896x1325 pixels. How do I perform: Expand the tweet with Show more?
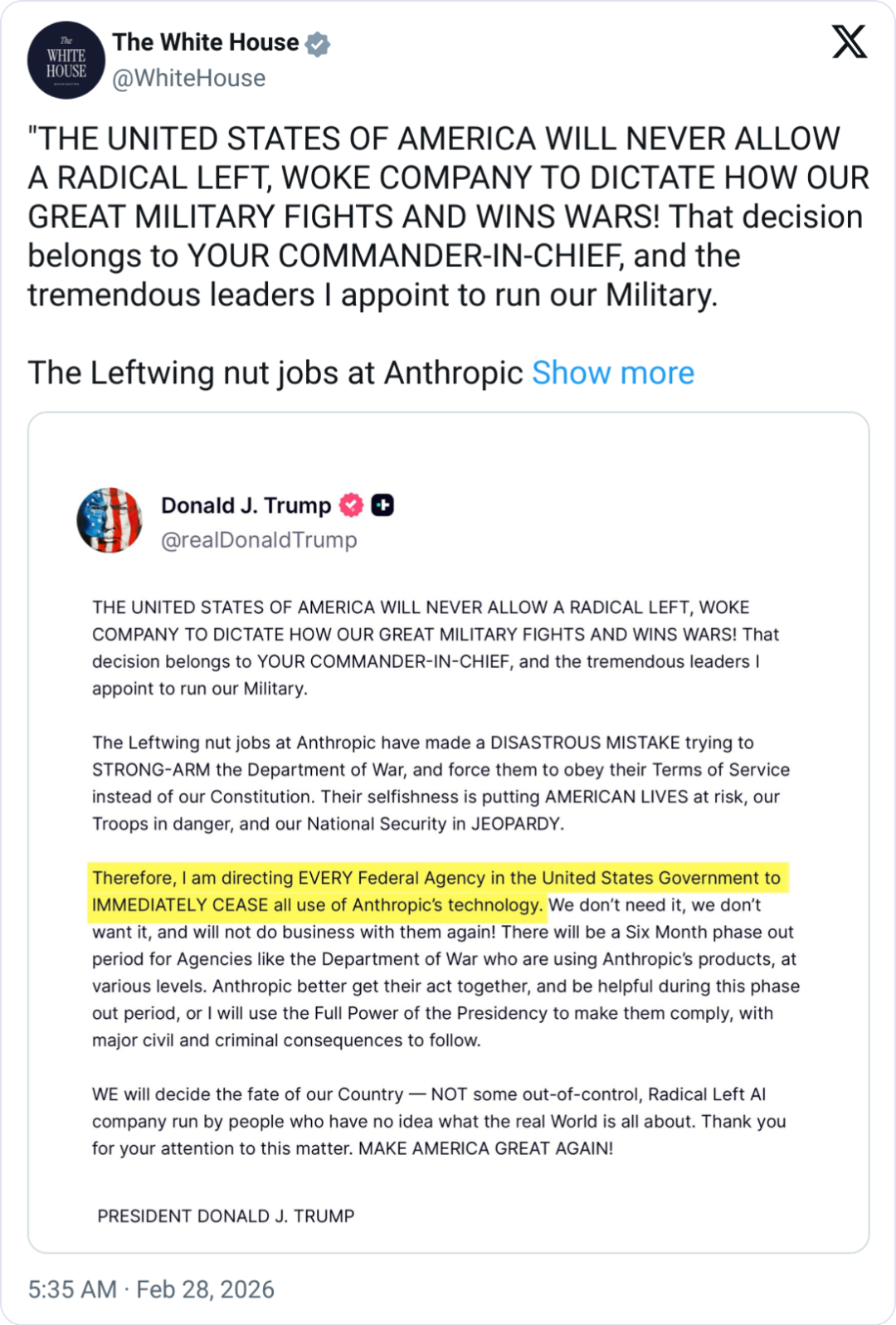coord(612,373)
